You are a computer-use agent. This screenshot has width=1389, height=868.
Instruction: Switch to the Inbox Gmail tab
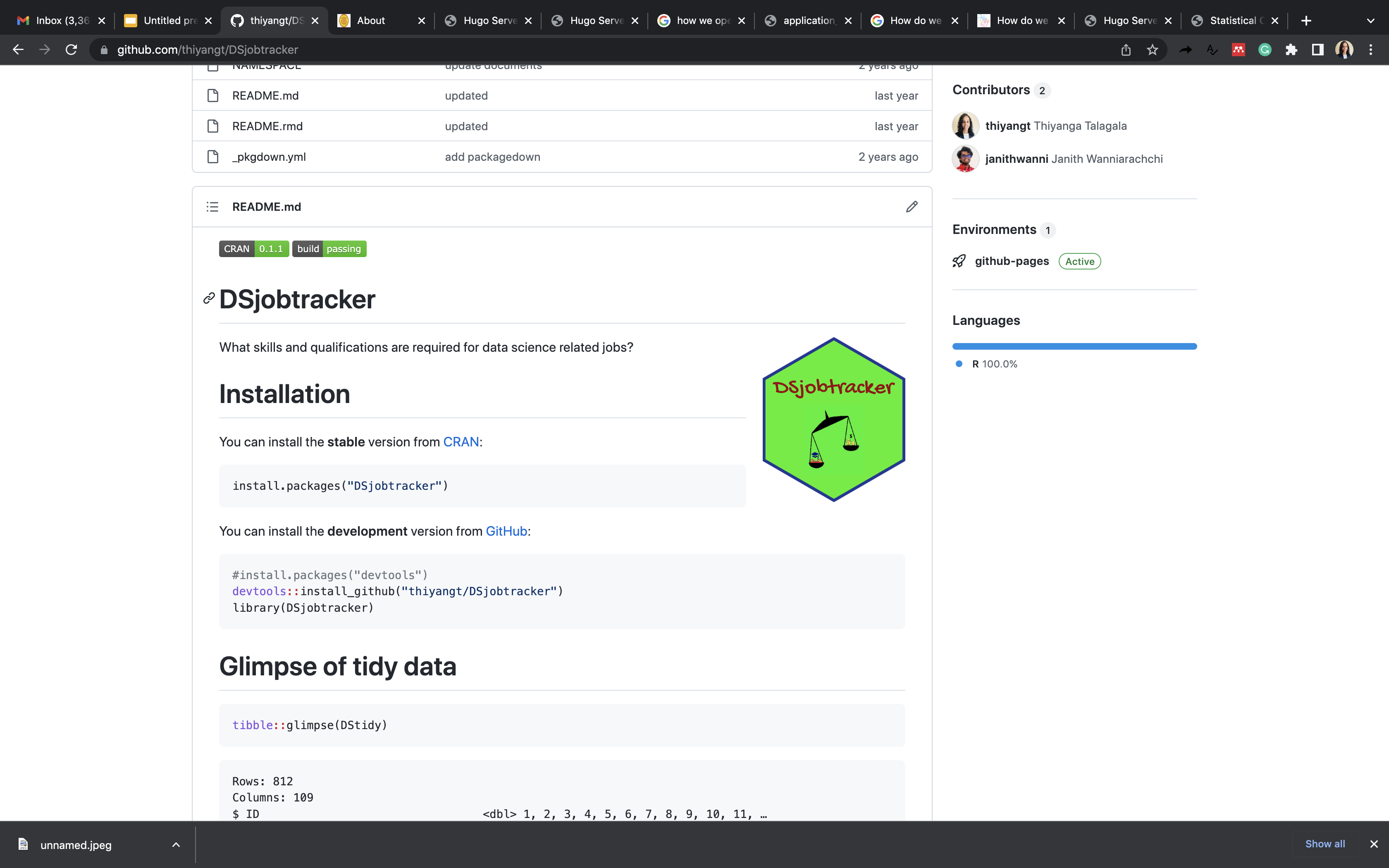click(62, 21)
